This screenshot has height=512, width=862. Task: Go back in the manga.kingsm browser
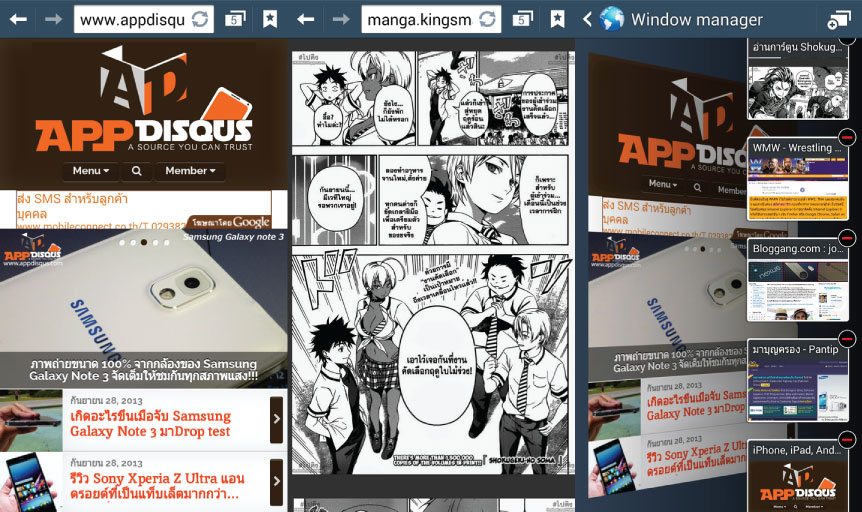pyautogui.click(x=306, y=20)
